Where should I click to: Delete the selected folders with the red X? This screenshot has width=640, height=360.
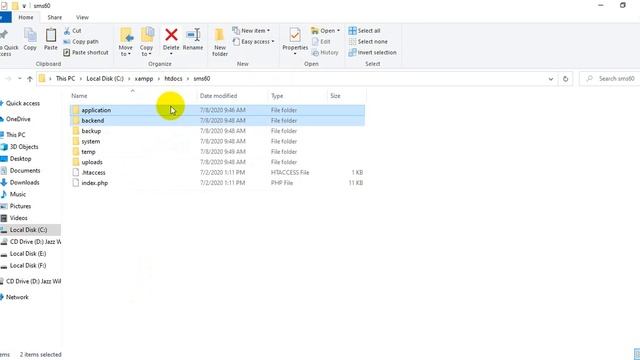pyautogui.click(x=171, y=41)
